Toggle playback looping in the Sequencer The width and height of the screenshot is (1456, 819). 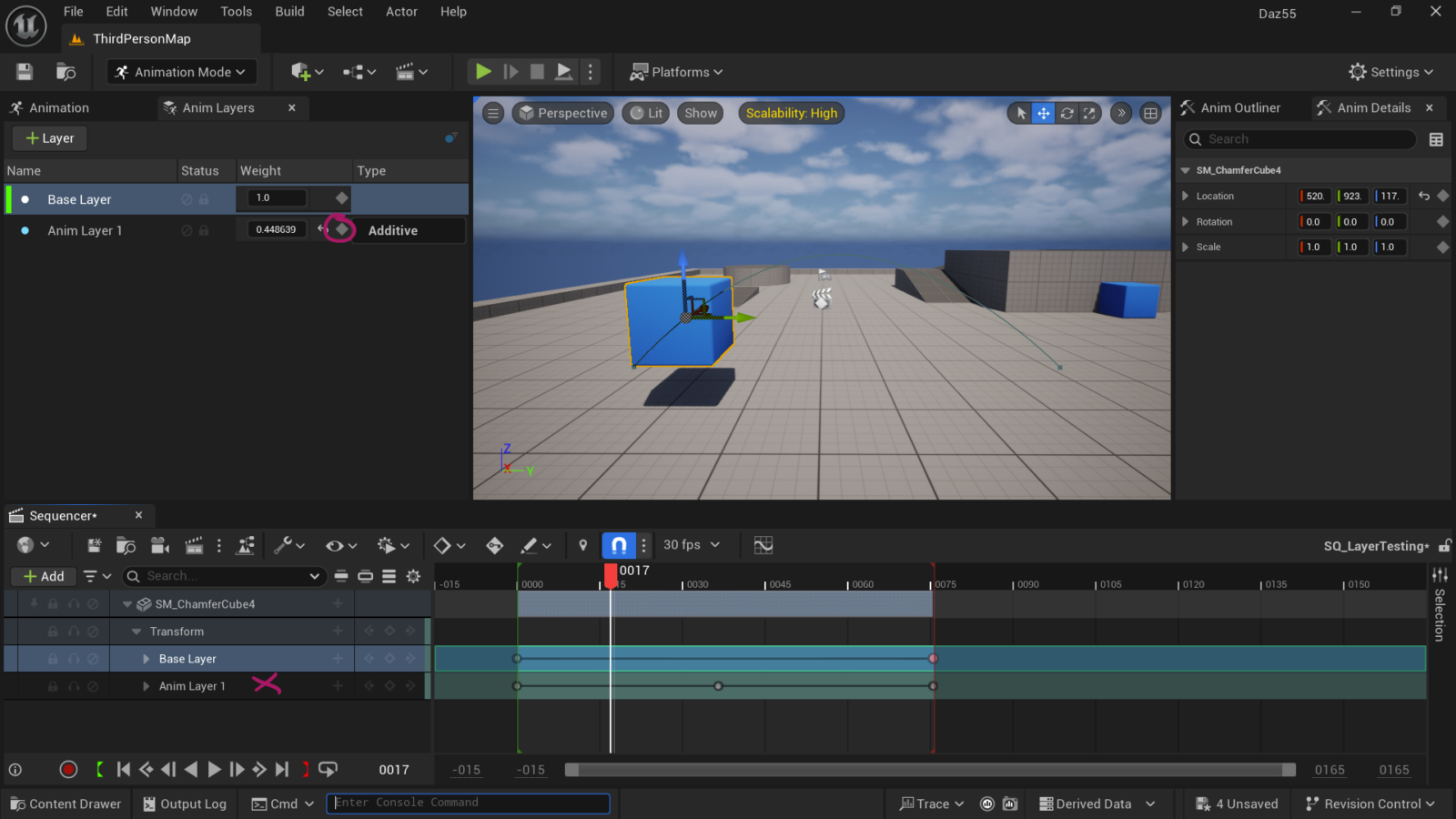point(329,770)
